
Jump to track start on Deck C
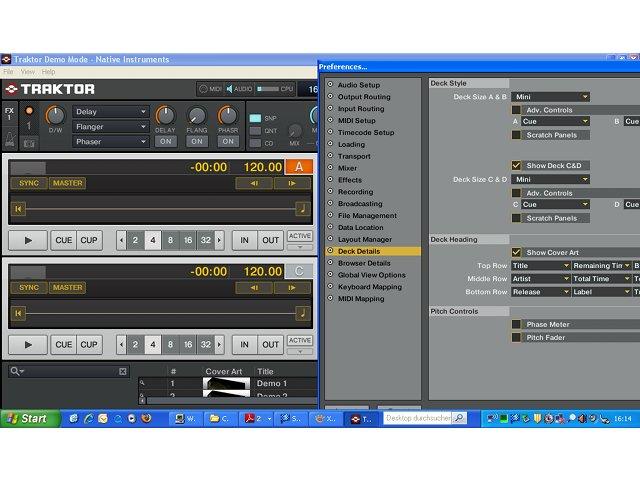(x=18, y=313)
